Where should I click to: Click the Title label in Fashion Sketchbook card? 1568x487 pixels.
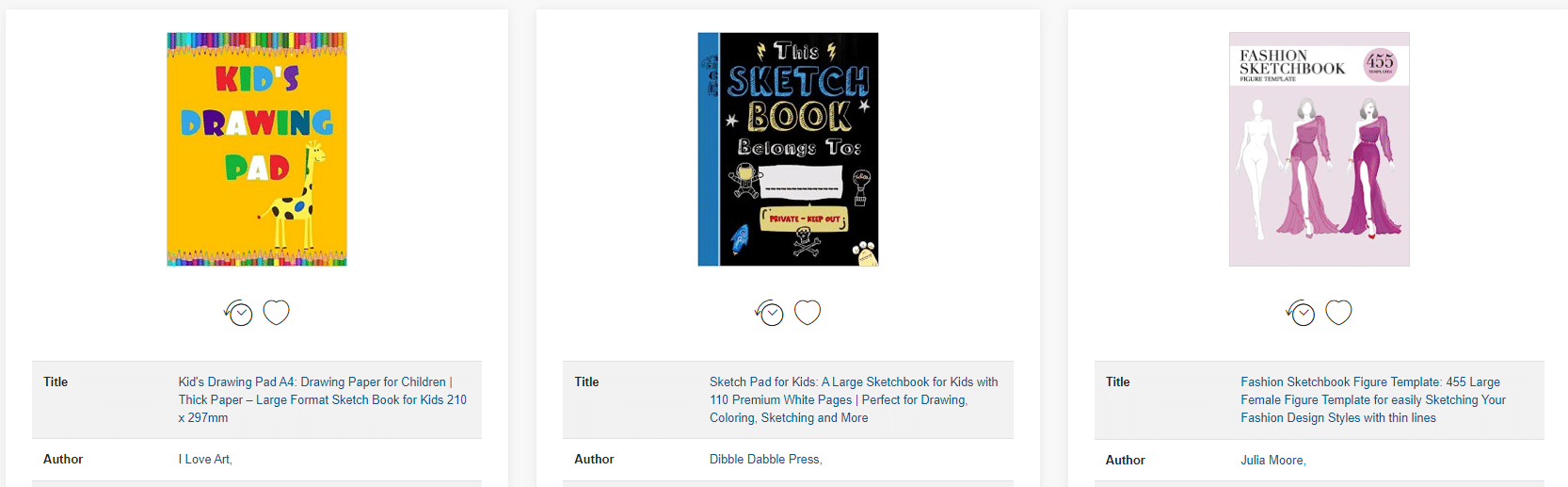pos(1118,381)
